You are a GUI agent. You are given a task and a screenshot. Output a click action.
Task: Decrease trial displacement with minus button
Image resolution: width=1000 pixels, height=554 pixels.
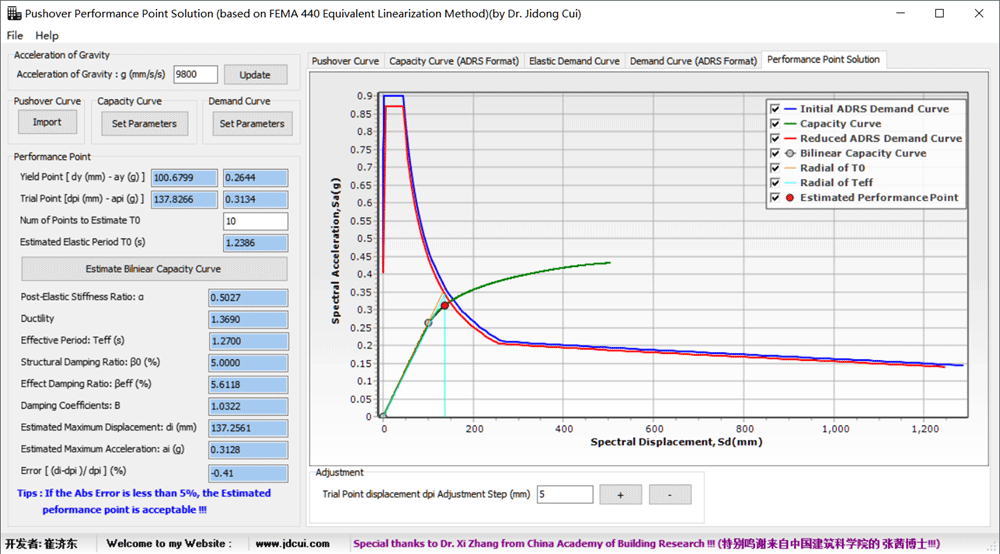[670, 495]
